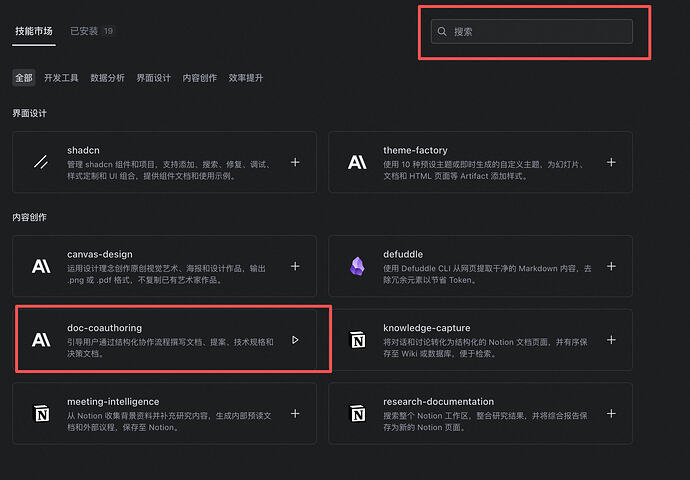Open the defuddle skill title
The width and height of the screenshot is (690, 480).
point(403,254)
